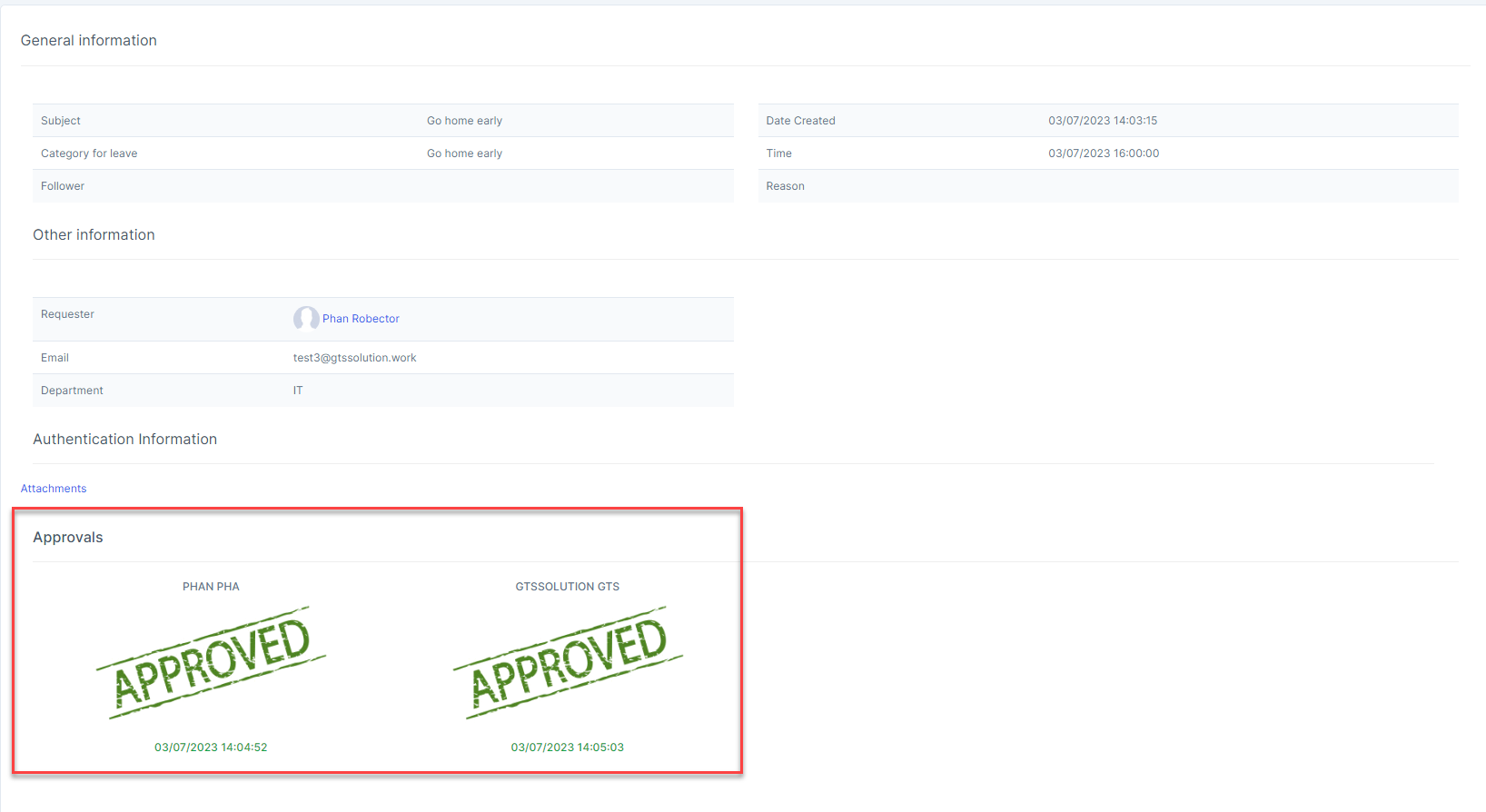1486x812 pixels.
Task: Click the email test3@gtssolution.work
Action: (x=354, y=358)
